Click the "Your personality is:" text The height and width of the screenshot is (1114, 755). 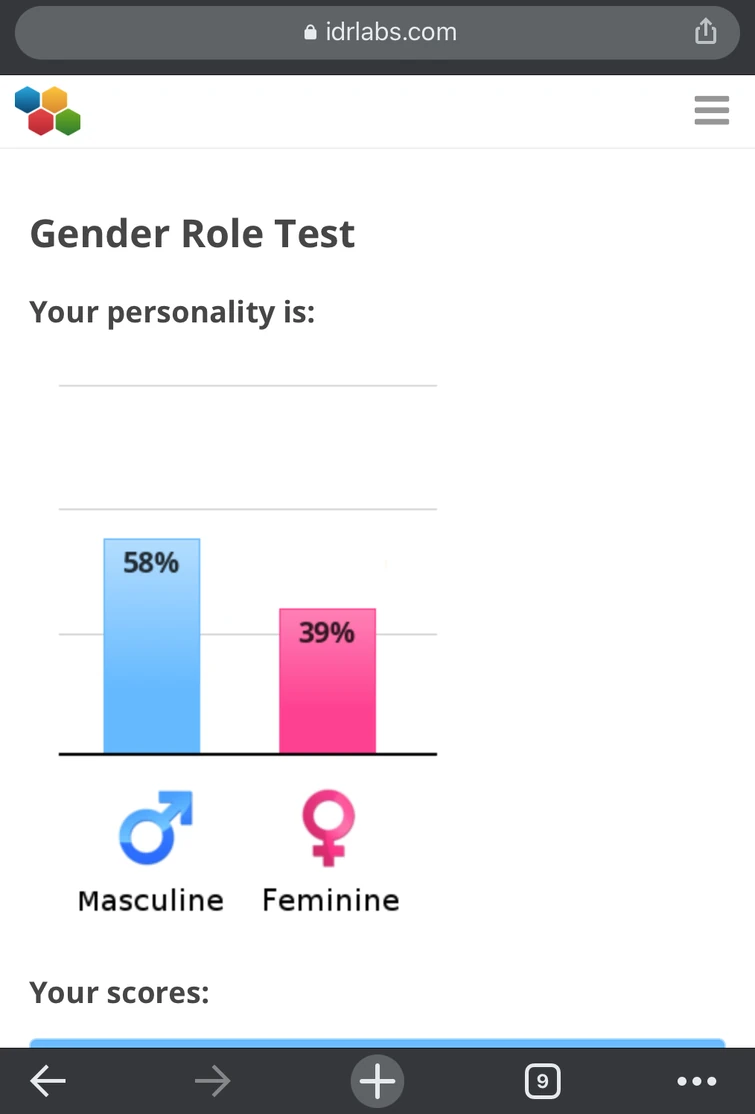[x=172, y=313]
